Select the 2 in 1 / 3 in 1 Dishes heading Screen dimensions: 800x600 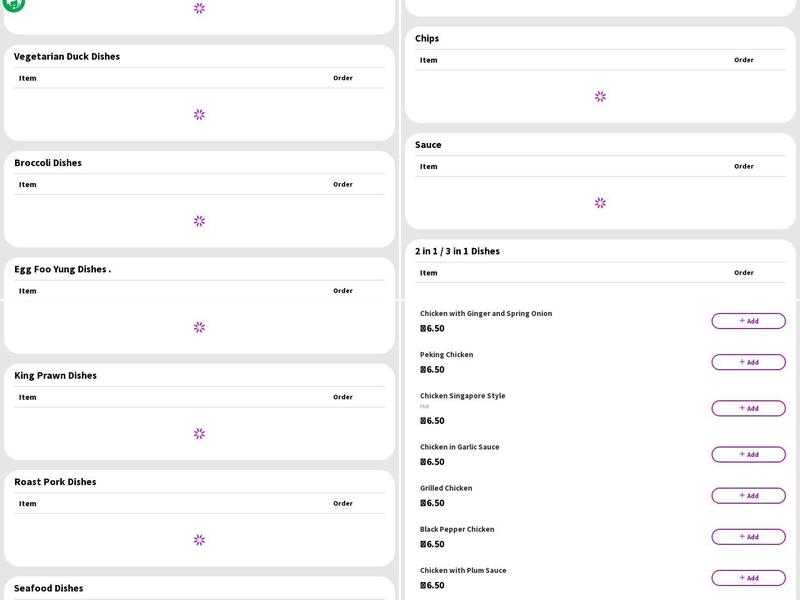(x=457, y=251)
